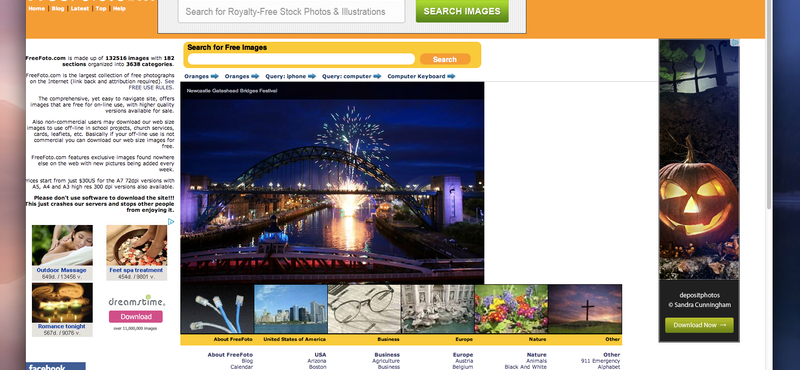
Task: Open the Latest menu item
Action: point(80,9)
